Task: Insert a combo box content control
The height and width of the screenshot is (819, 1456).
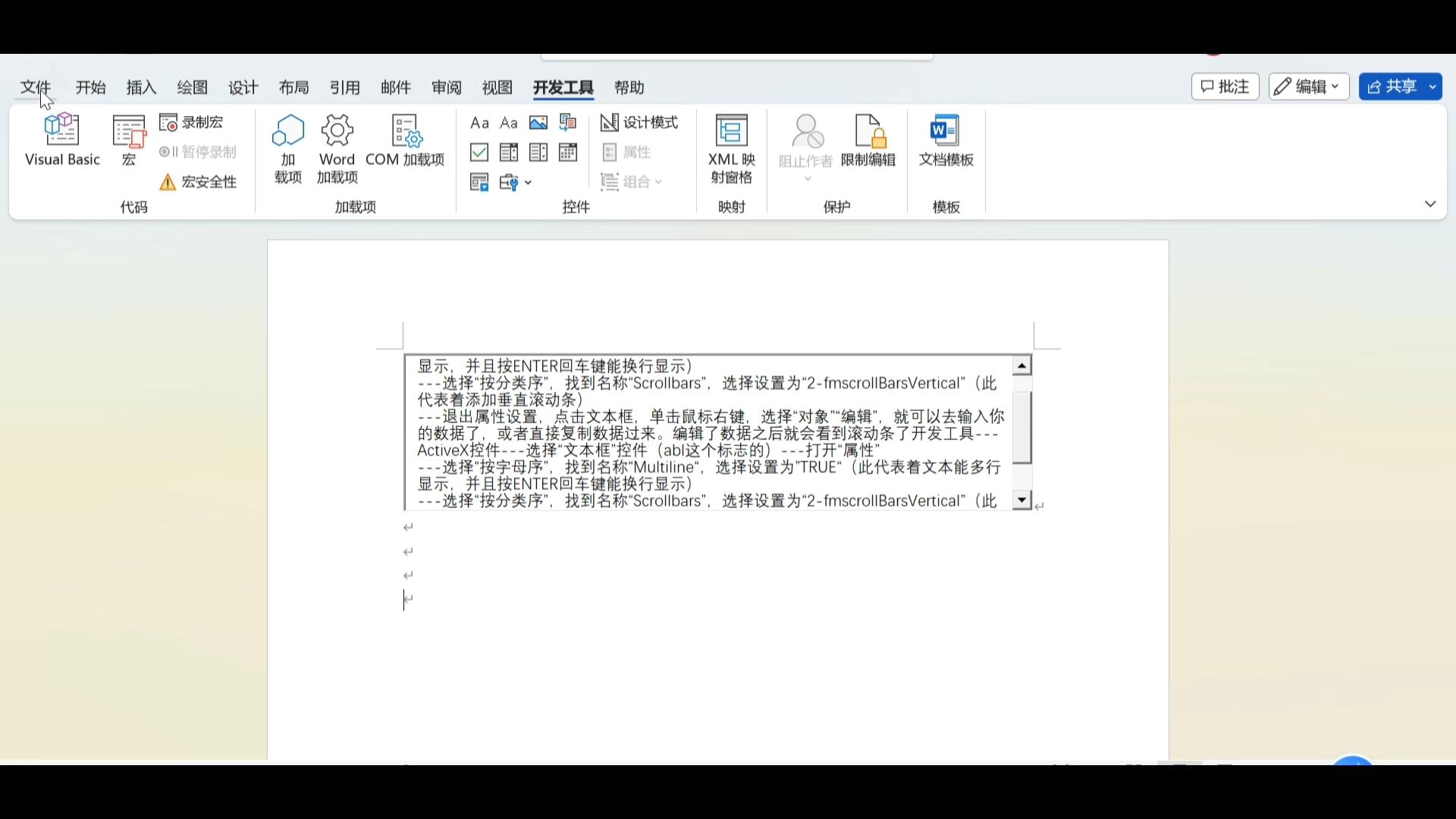Action: (509, 152)
